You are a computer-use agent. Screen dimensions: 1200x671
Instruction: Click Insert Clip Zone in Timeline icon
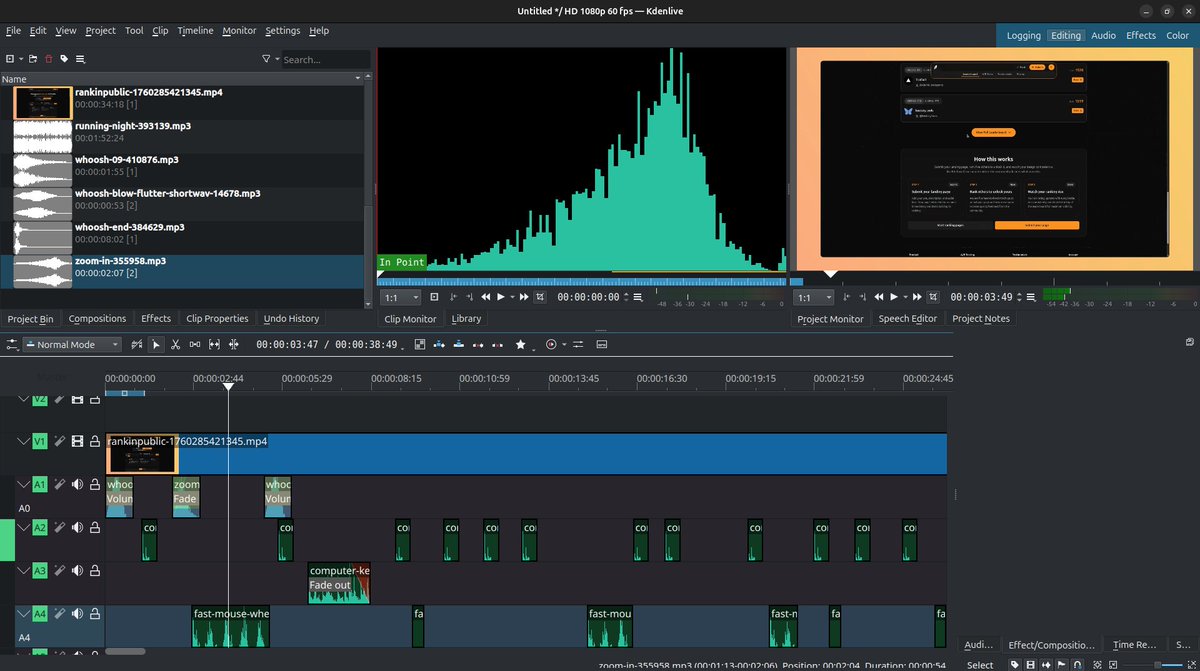point(439,344)
